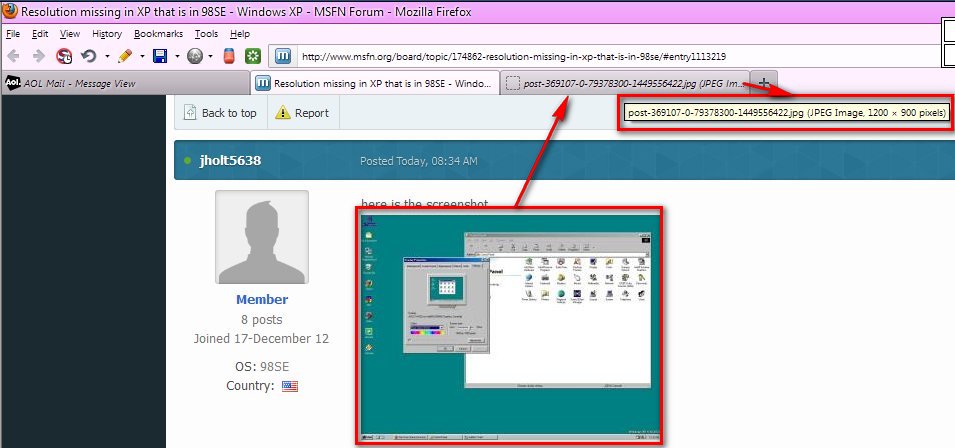This screenshot has width=955, height=448.
Task: Click the '8 posts' count text
Action: [262, 320]
